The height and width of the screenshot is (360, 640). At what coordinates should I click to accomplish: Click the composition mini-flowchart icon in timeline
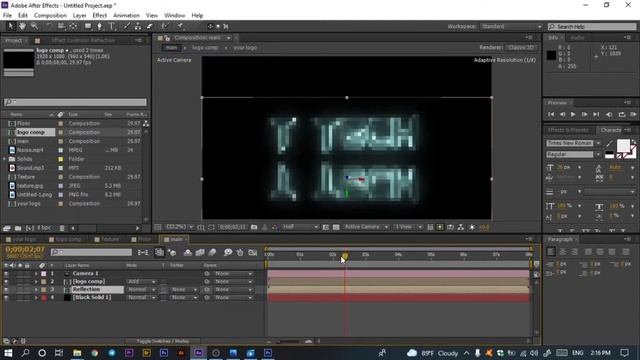tap(143, 253)
